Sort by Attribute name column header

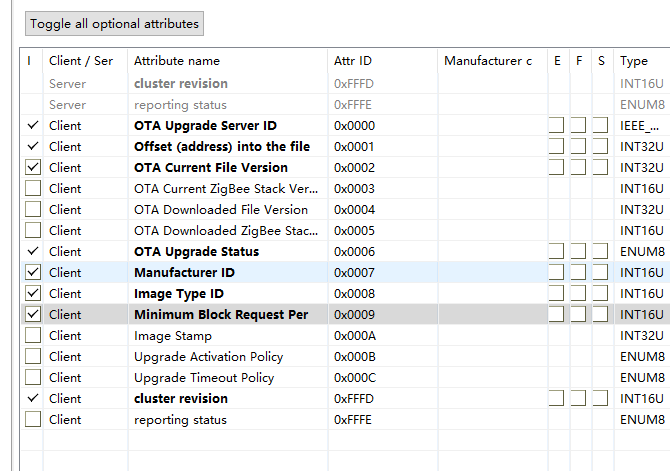pyautogui.click(x=177, y=61)
